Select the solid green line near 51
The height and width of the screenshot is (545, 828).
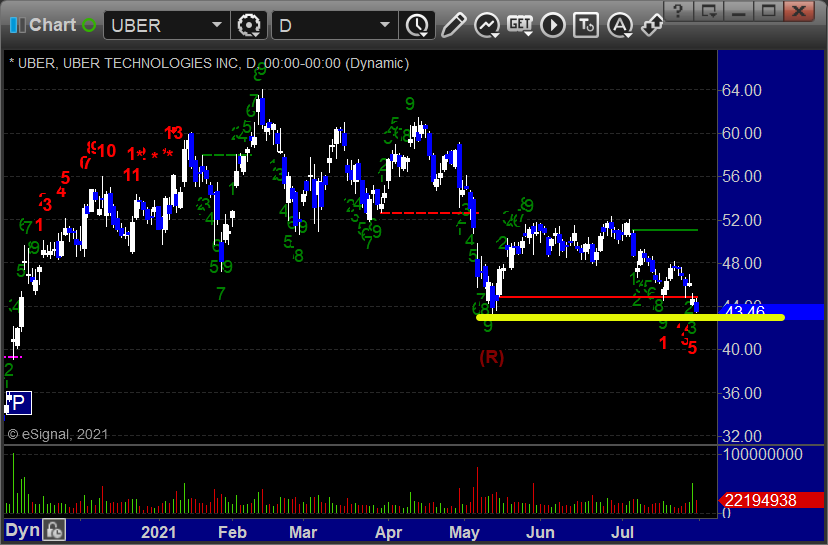pos(665,230)
